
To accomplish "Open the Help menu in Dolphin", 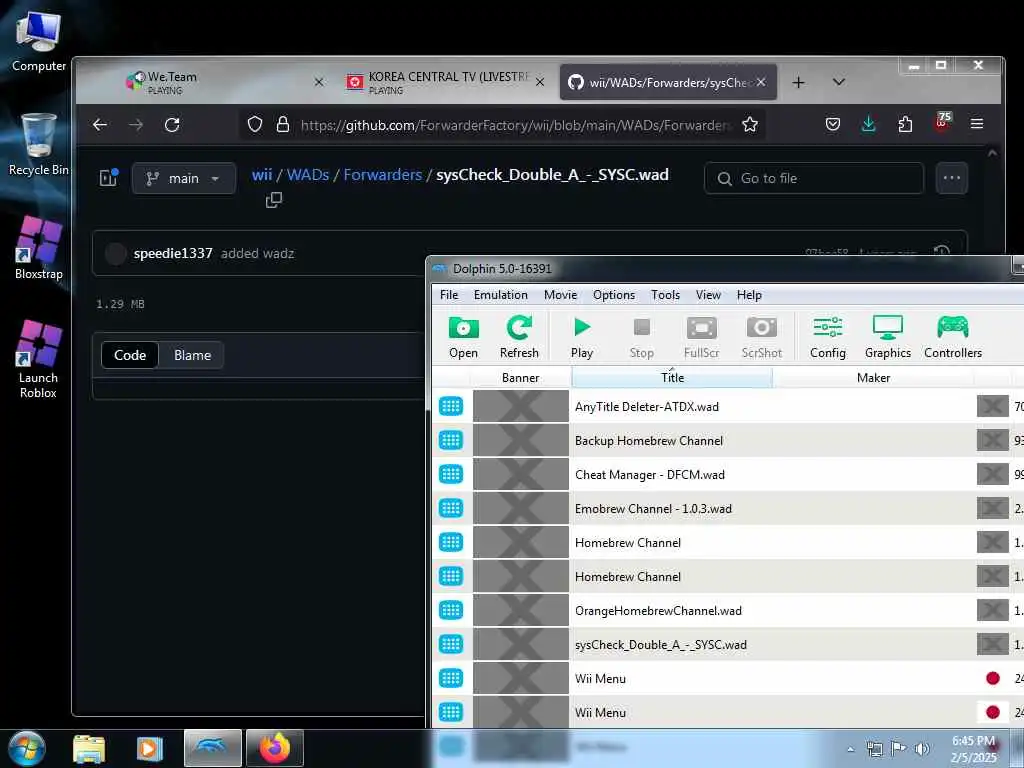I will click(749, 295).
